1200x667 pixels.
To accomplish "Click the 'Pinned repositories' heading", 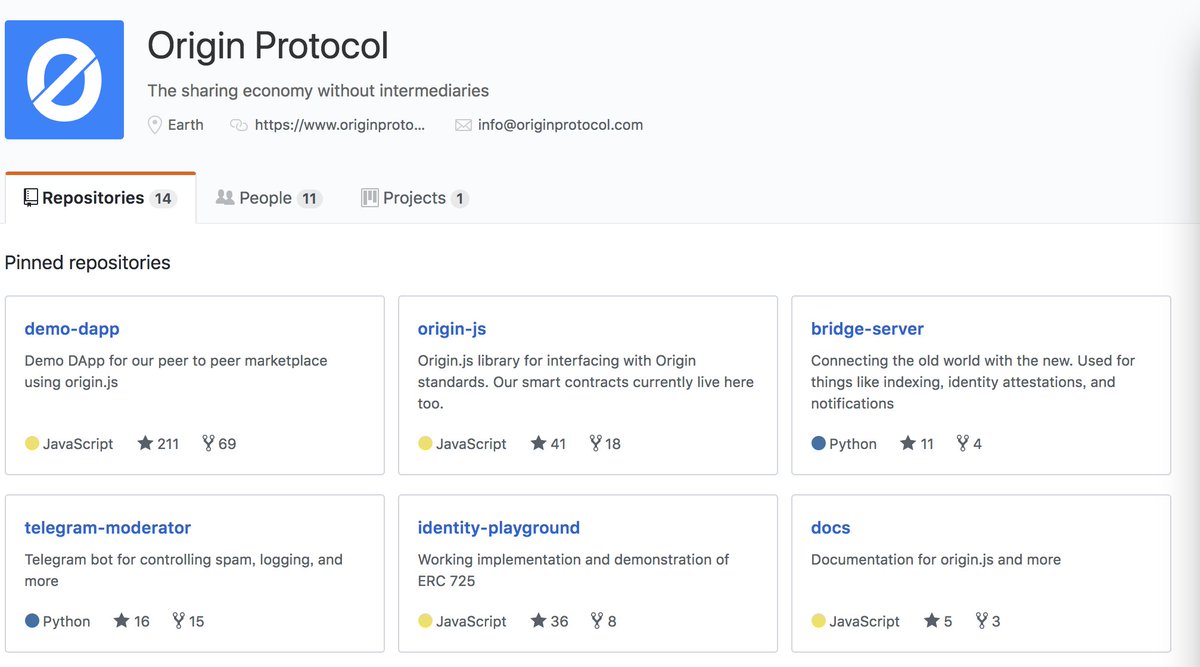I will click(x=88, y=263).
